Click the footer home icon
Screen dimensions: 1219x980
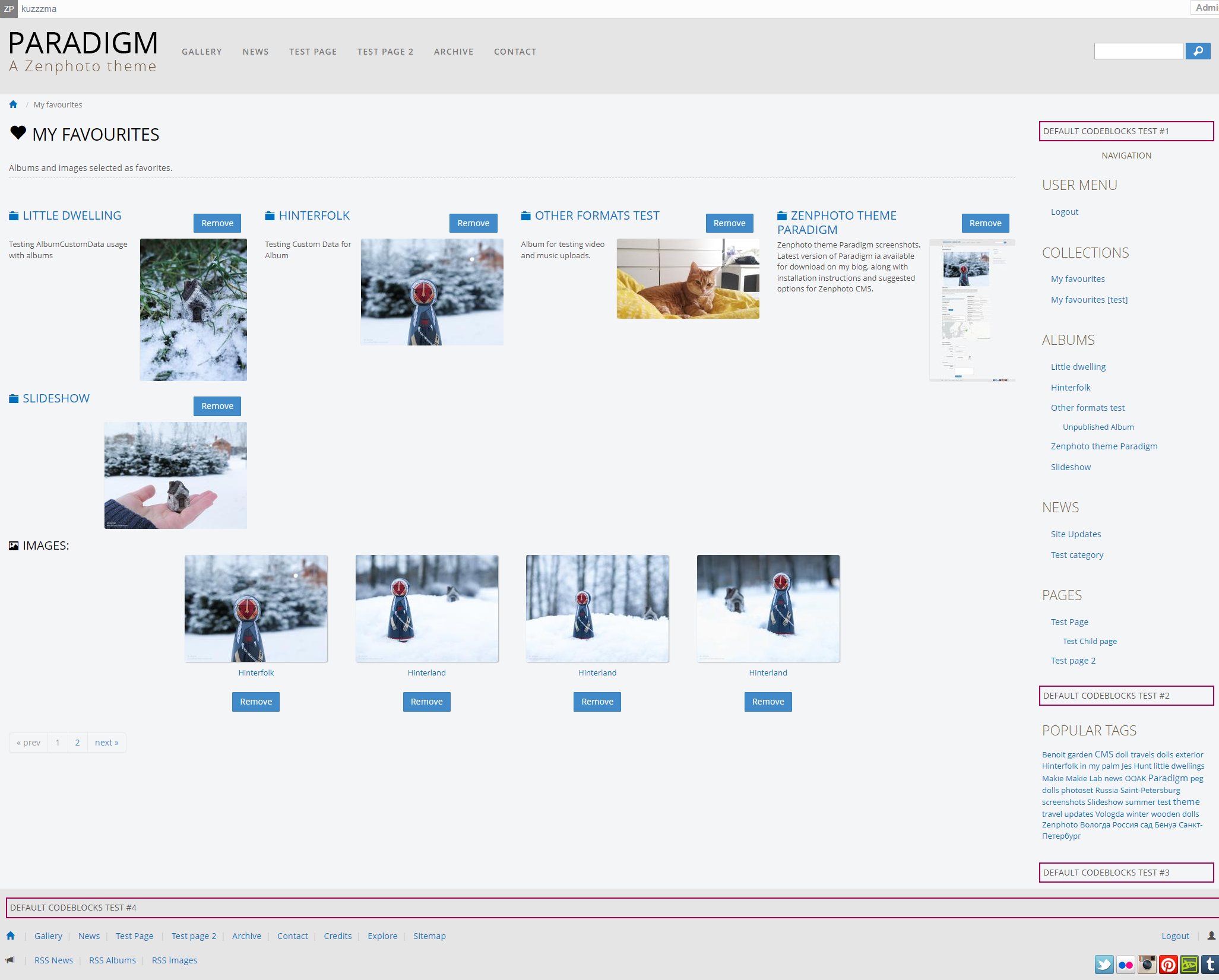pyautogui.click(x=11, y=935)
